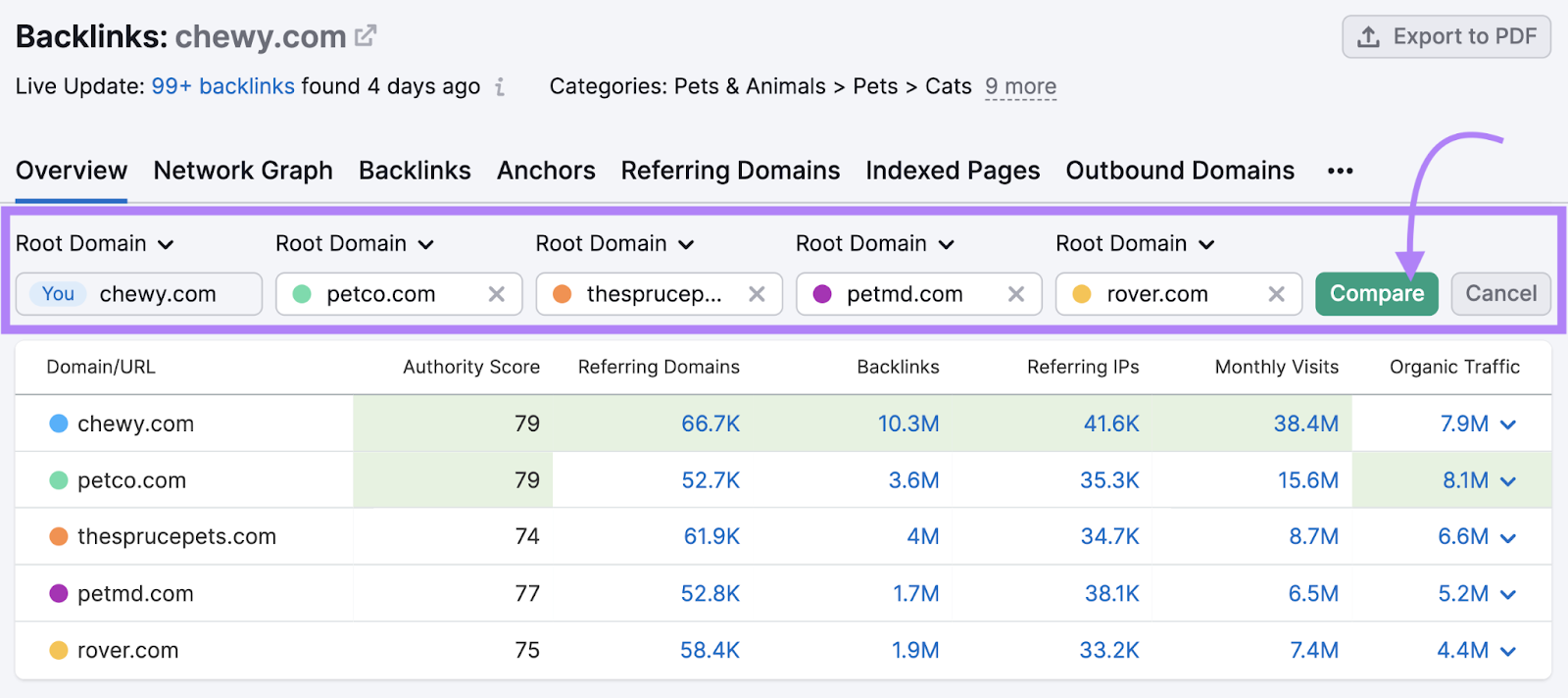The width and height of the screenshot is (1568, 698).
Task: Open the 99+ backlinks link
Action: tap(222, 86)
